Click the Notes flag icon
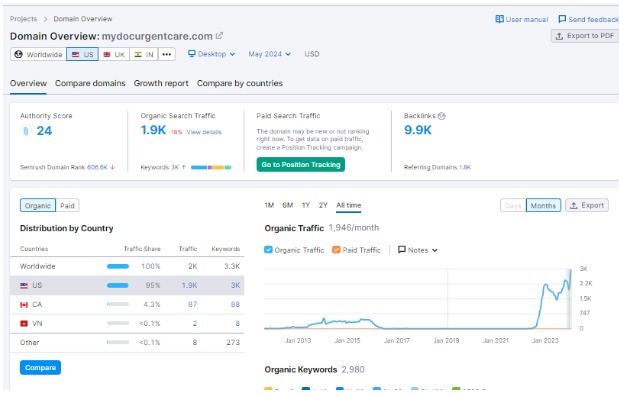 pos(401,250)
